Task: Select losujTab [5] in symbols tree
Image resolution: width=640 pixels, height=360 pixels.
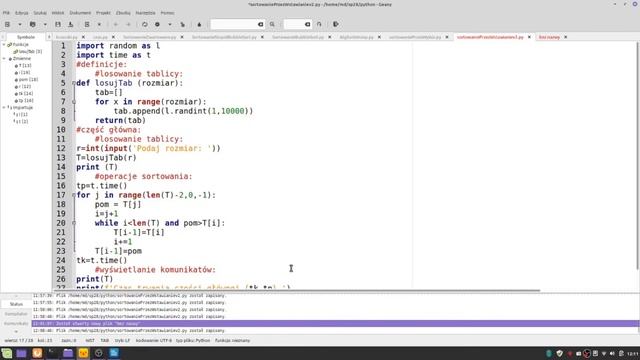Action: 27,52
